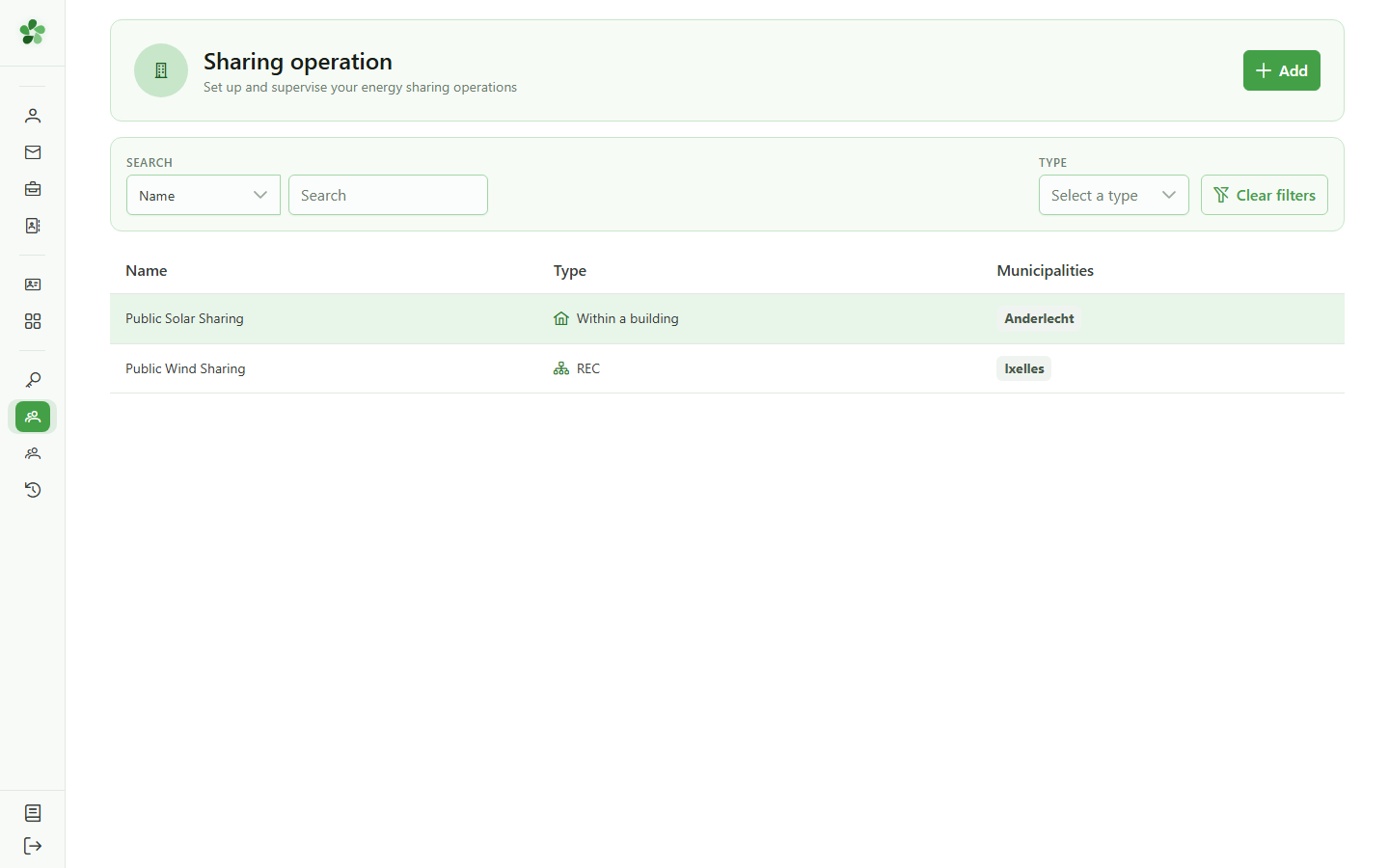Click the network icon next to REC
The width and height of the screenshot is (1389, 868).
coord(561,368)
